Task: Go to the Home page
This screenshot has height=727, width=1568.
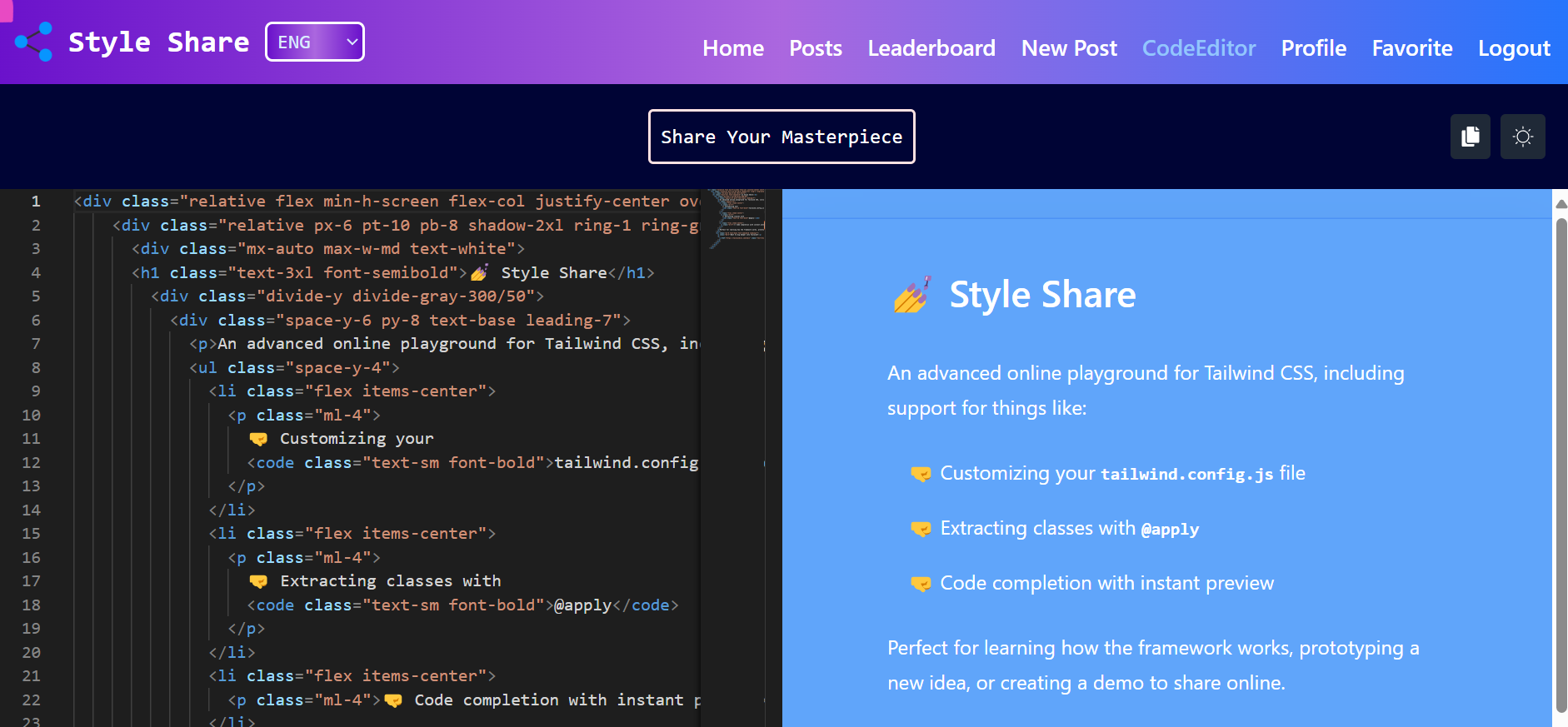Action: click(733, 48)
